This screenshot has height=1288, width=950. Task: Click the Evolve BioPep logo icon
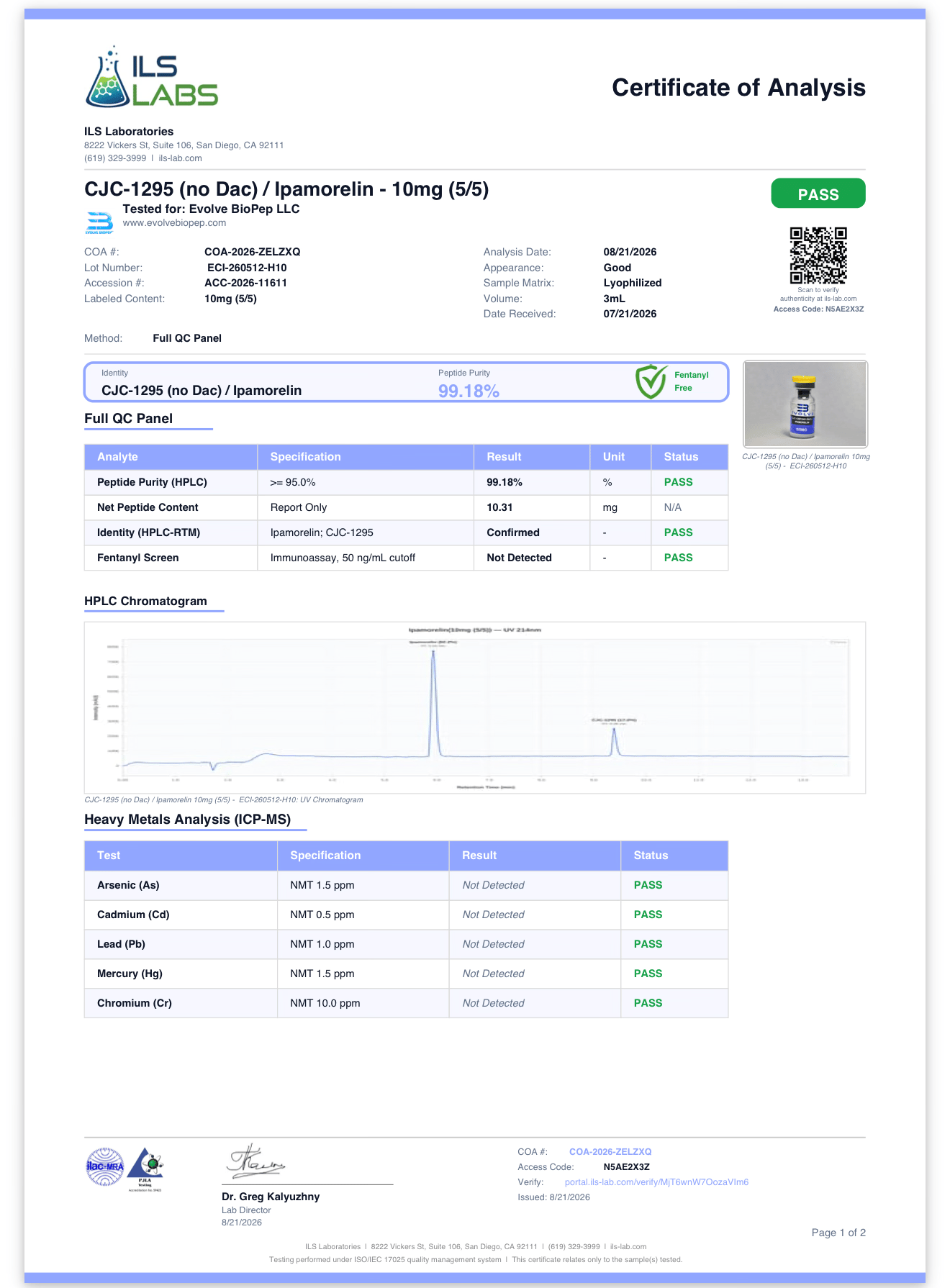click(x=99, y=222)
